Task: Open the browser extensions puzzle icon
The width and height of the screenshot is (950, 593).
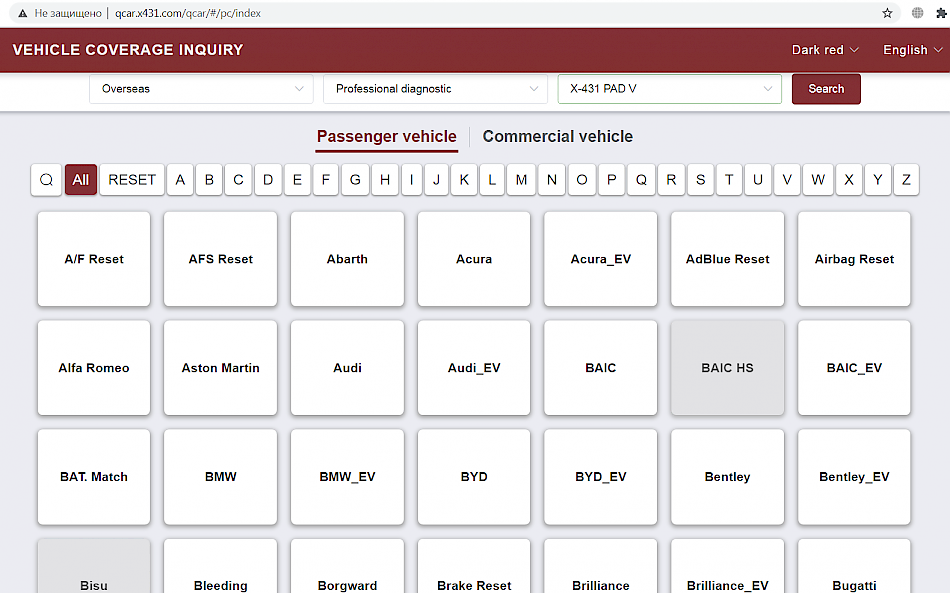Action: coord(941,13)
